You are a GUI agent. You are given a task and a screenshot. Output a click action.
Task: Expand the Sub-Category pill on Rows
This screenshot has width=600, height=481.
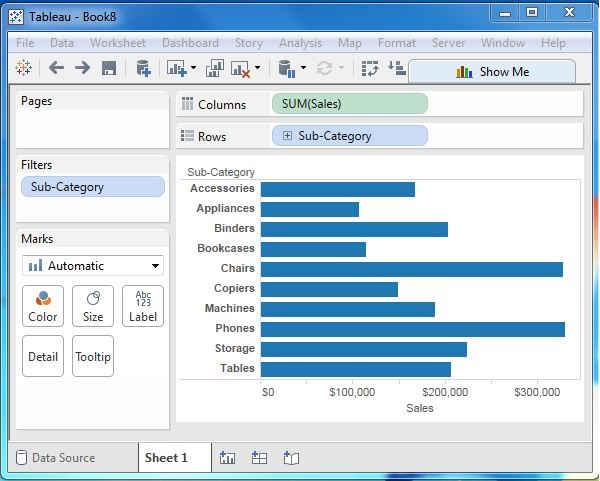pyautogui.click(x=288, y=136)
